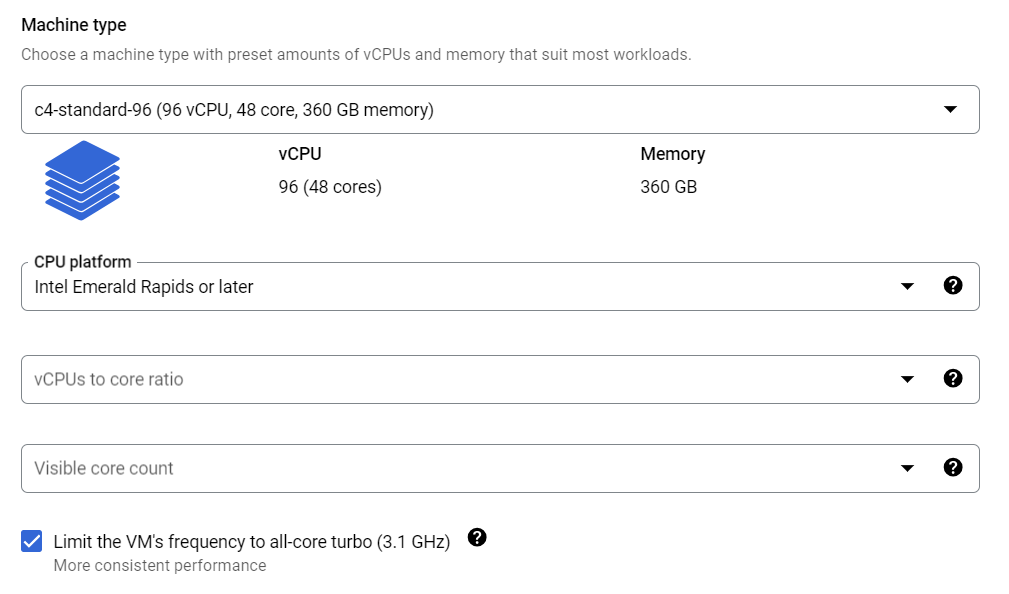Click the "Limit the VM's frequency" label

pos(251,541)
